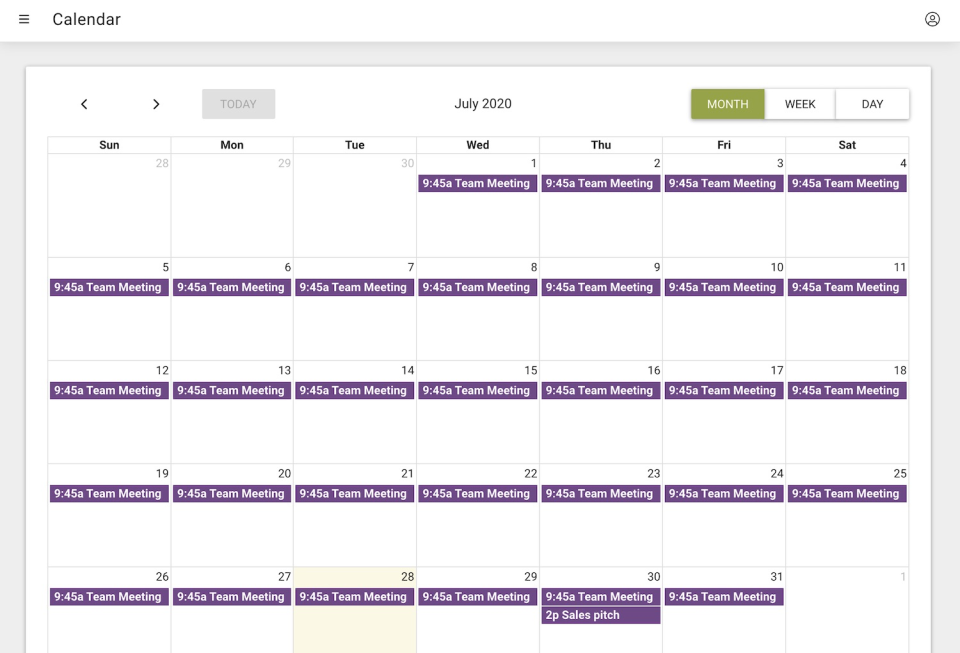Advance to next month with right chevron
Viewport: 960px width, 653px height.
coord(156,104)
